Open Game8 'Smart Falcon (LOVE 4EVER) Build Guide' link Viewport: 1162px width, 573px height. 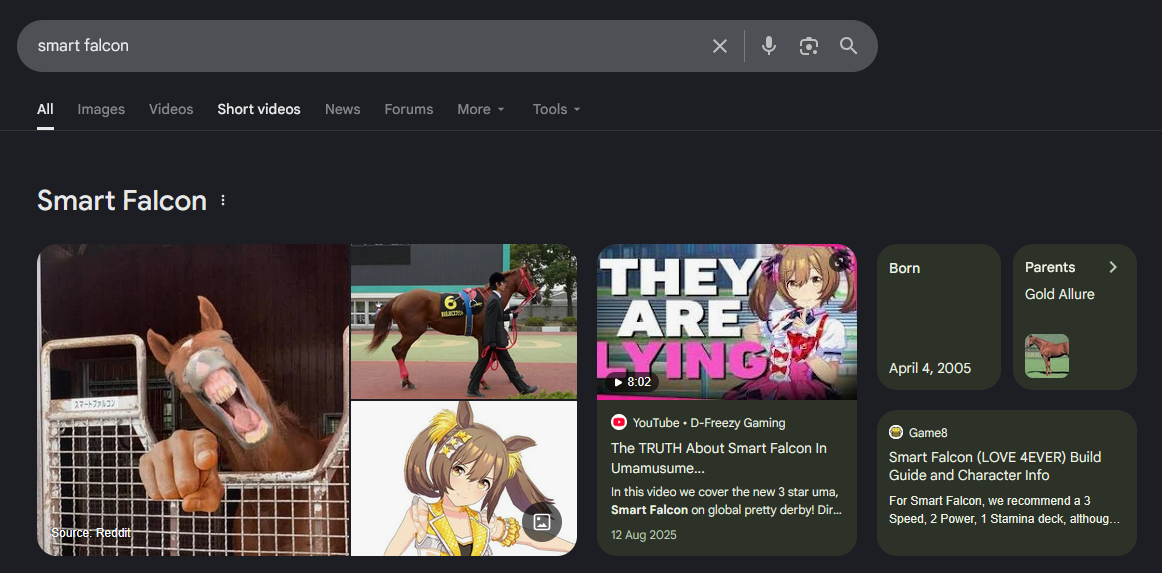[995, 466]
